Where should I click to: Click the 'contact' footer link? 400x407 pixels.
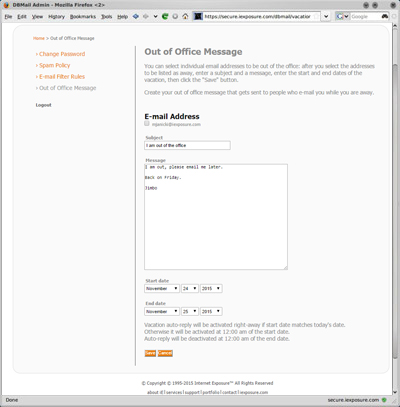coord(229,392)
